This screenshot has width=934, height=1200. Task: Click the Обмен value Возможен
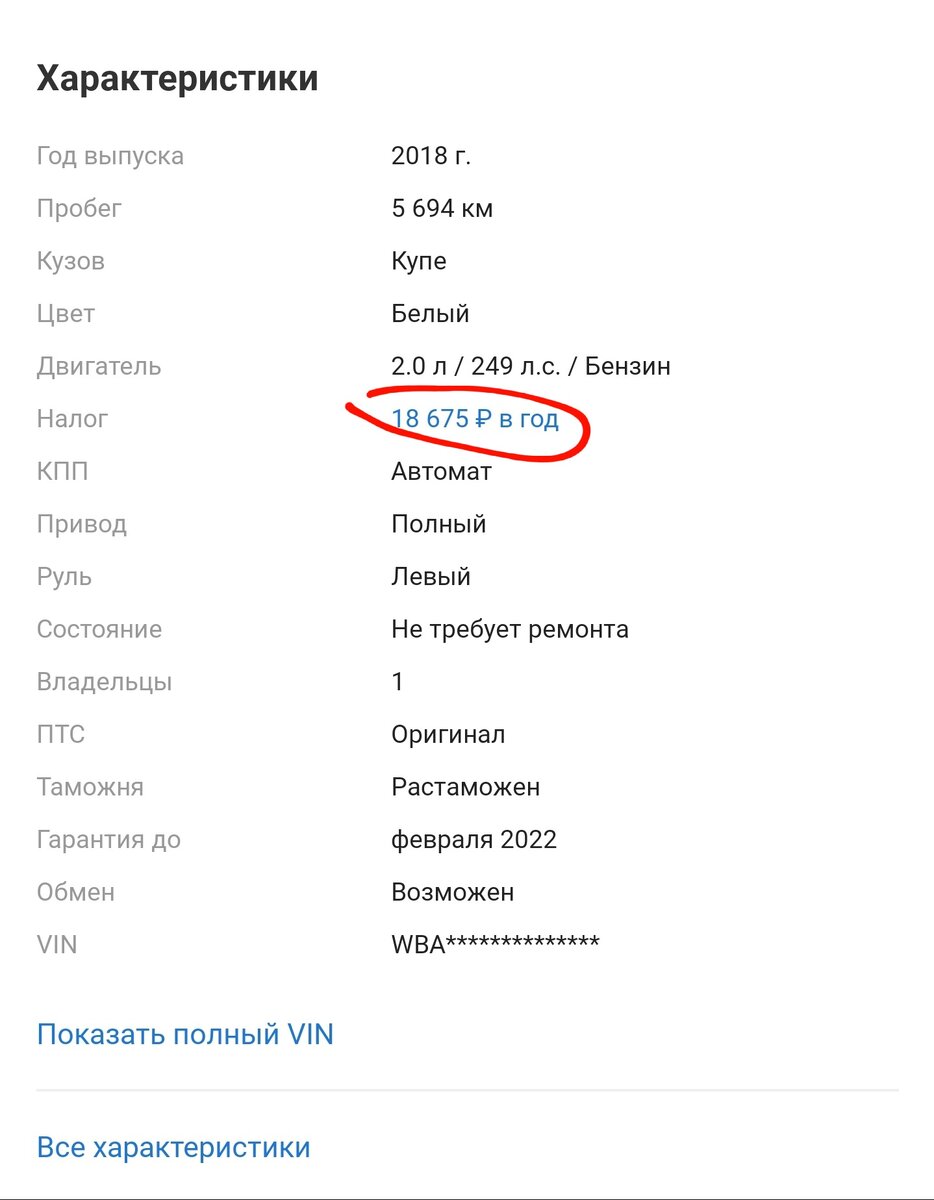[452, 892]
